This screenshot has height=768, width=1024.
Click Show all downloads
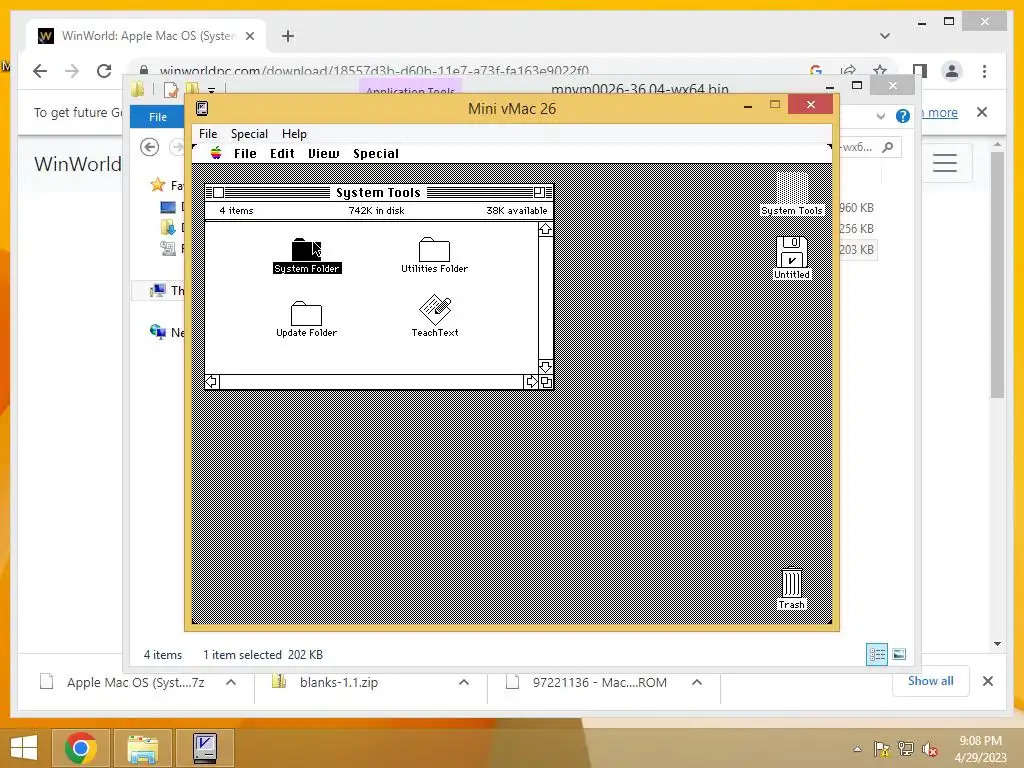930,680
